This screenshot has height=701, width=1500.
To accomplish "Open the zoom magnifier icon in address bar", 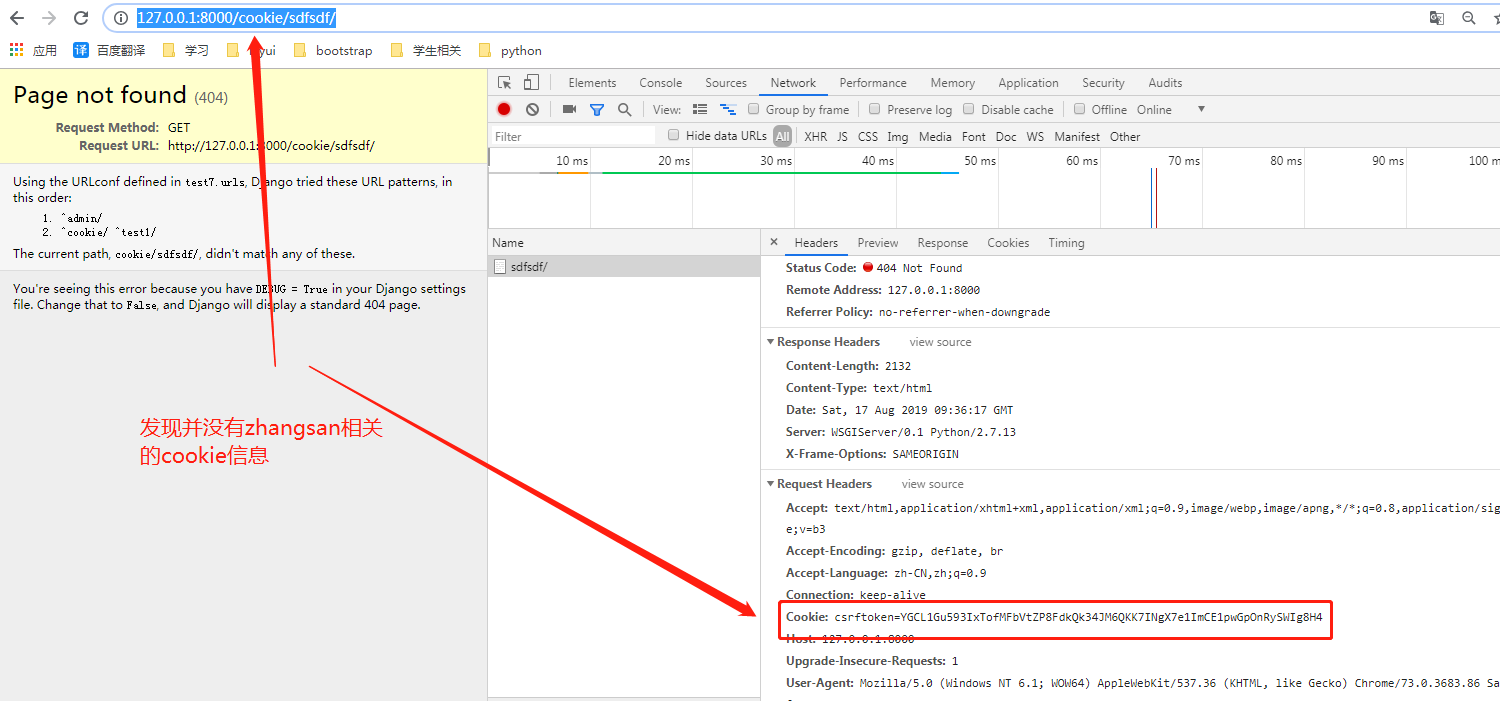I will pos(1469,18).
